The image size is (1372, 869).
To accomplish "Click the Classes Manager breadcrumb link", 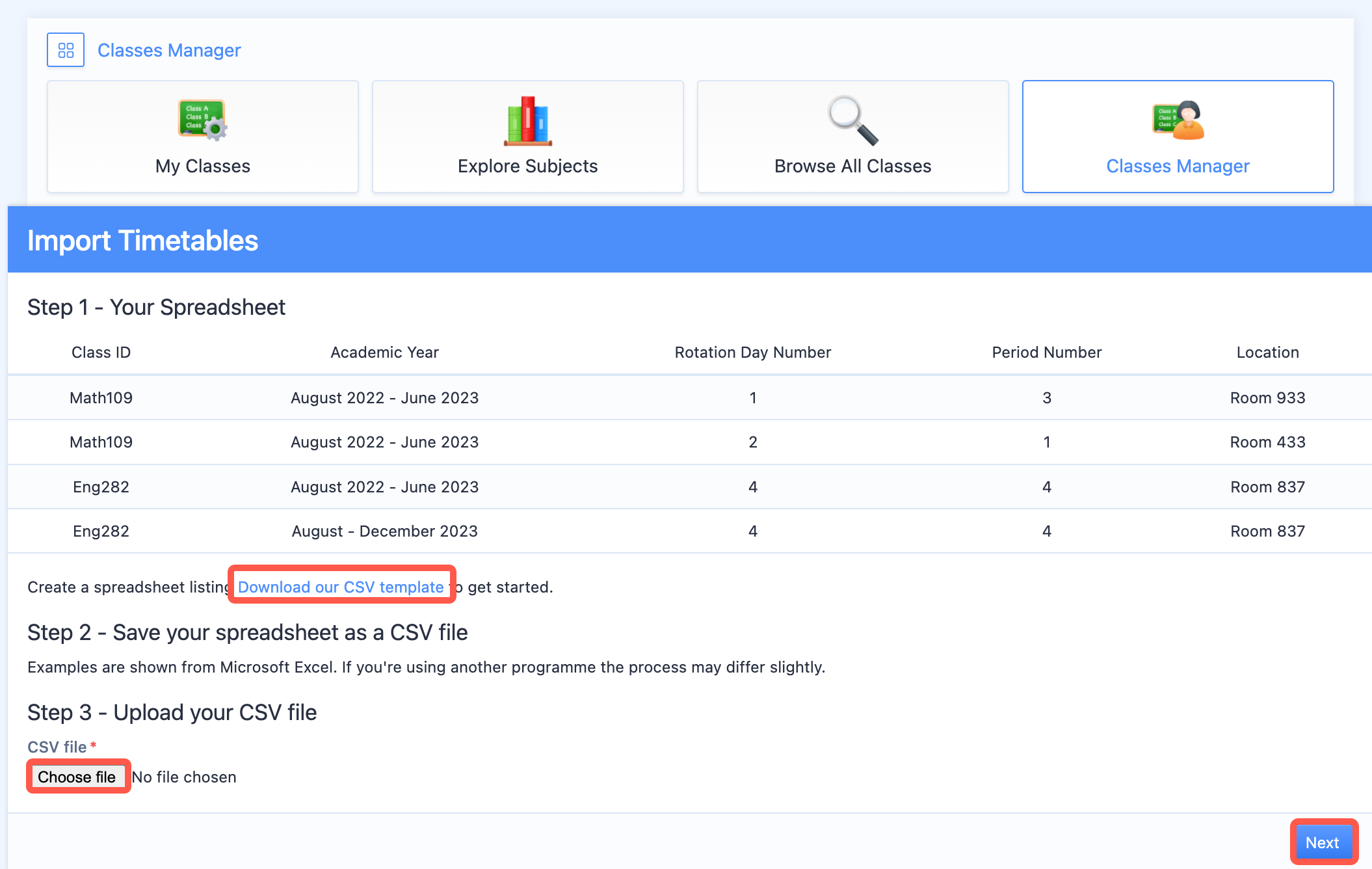I will pyautogui.click(x=169, y=50).
